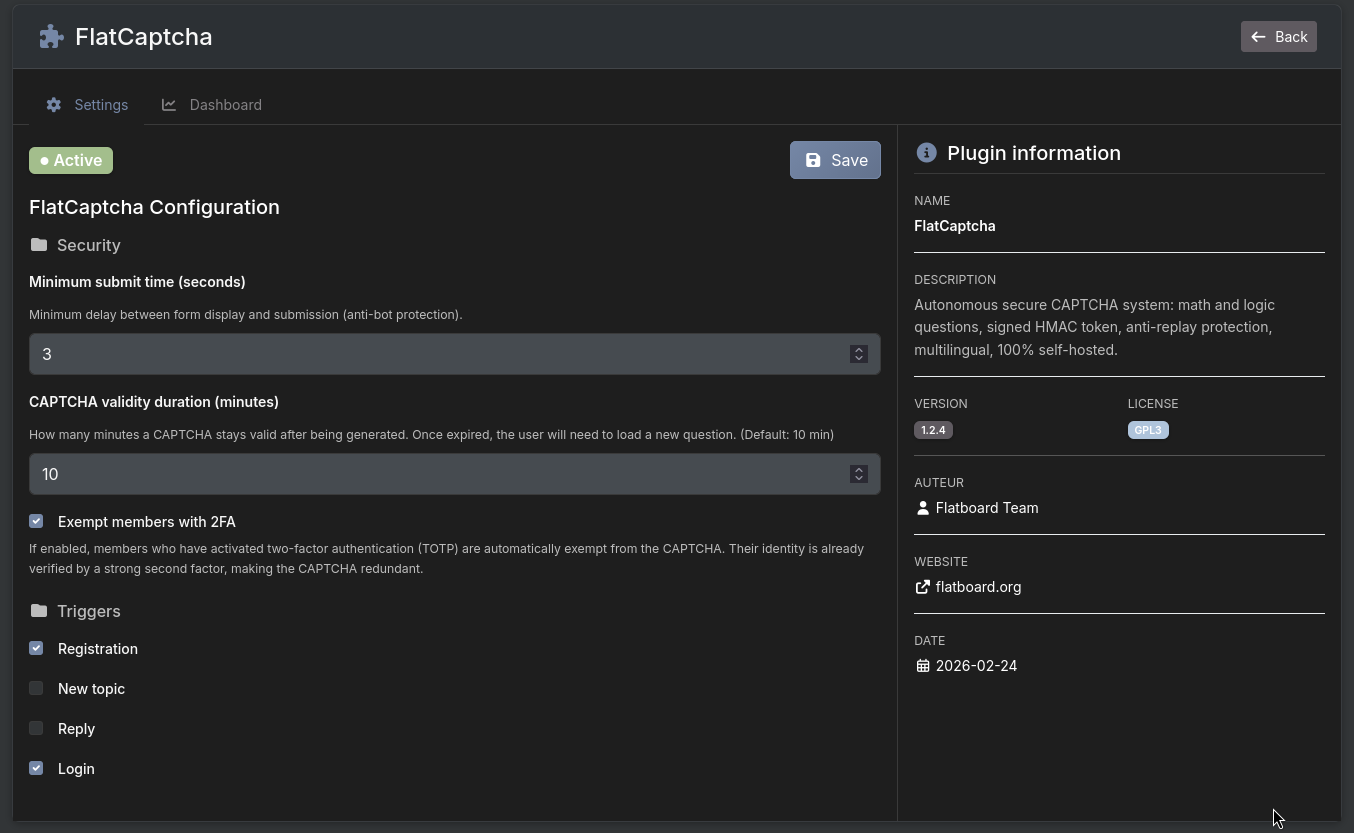Viewport: 1354px width, 833px height.
Task: Save the FlatCaptcha configuration
Action: 835,160
